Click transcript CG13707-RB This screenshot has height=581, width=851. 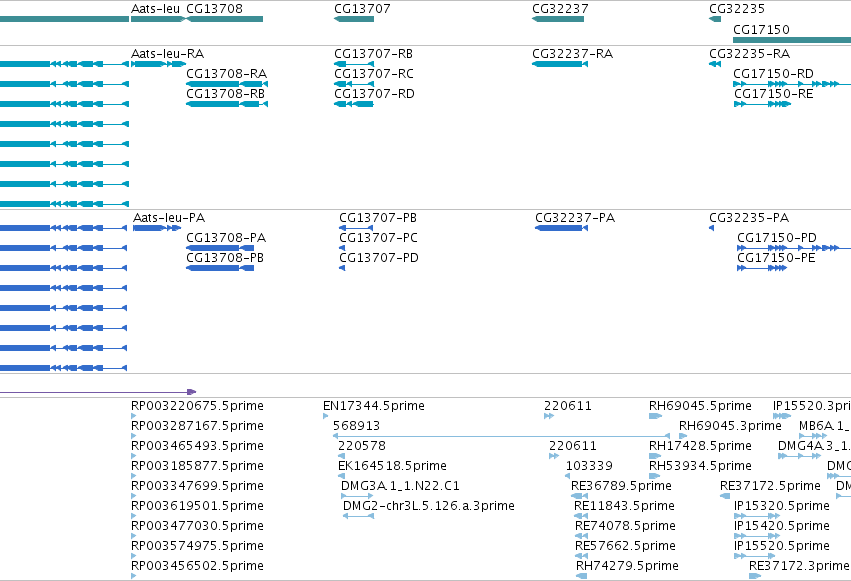point(373,54)
